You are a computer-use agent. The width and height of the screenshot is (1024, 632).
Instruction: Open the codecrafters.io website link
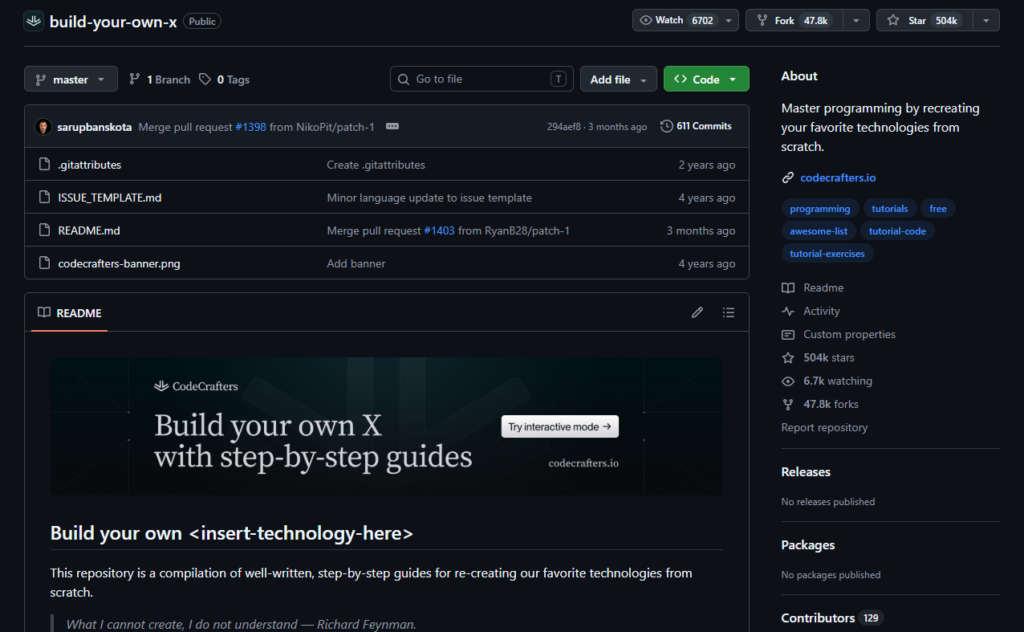tap(838, 178)
